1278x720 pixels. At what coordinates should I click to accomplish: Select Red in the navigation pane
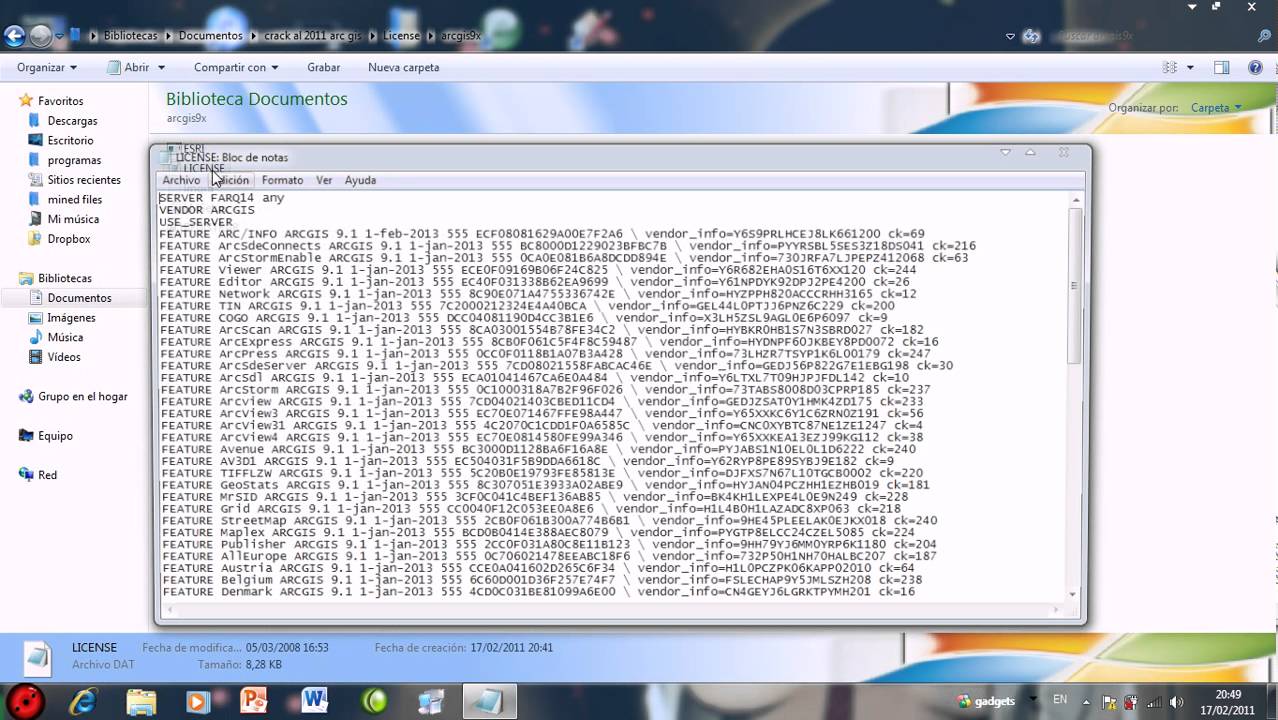pyautogui.click(x=47, y=475)
